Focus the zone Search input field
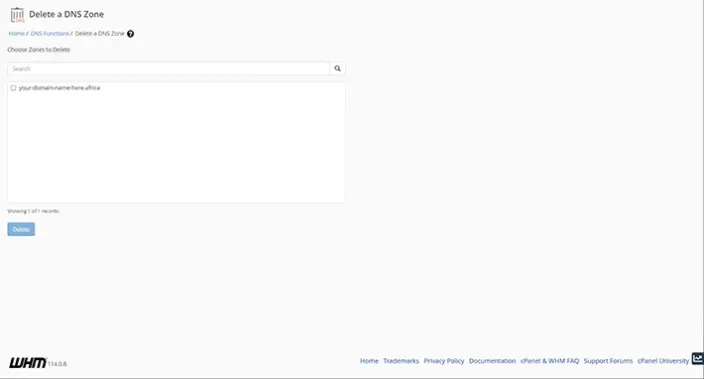Image resolution: width=704 pixels, height=379 pixels. 168,69
